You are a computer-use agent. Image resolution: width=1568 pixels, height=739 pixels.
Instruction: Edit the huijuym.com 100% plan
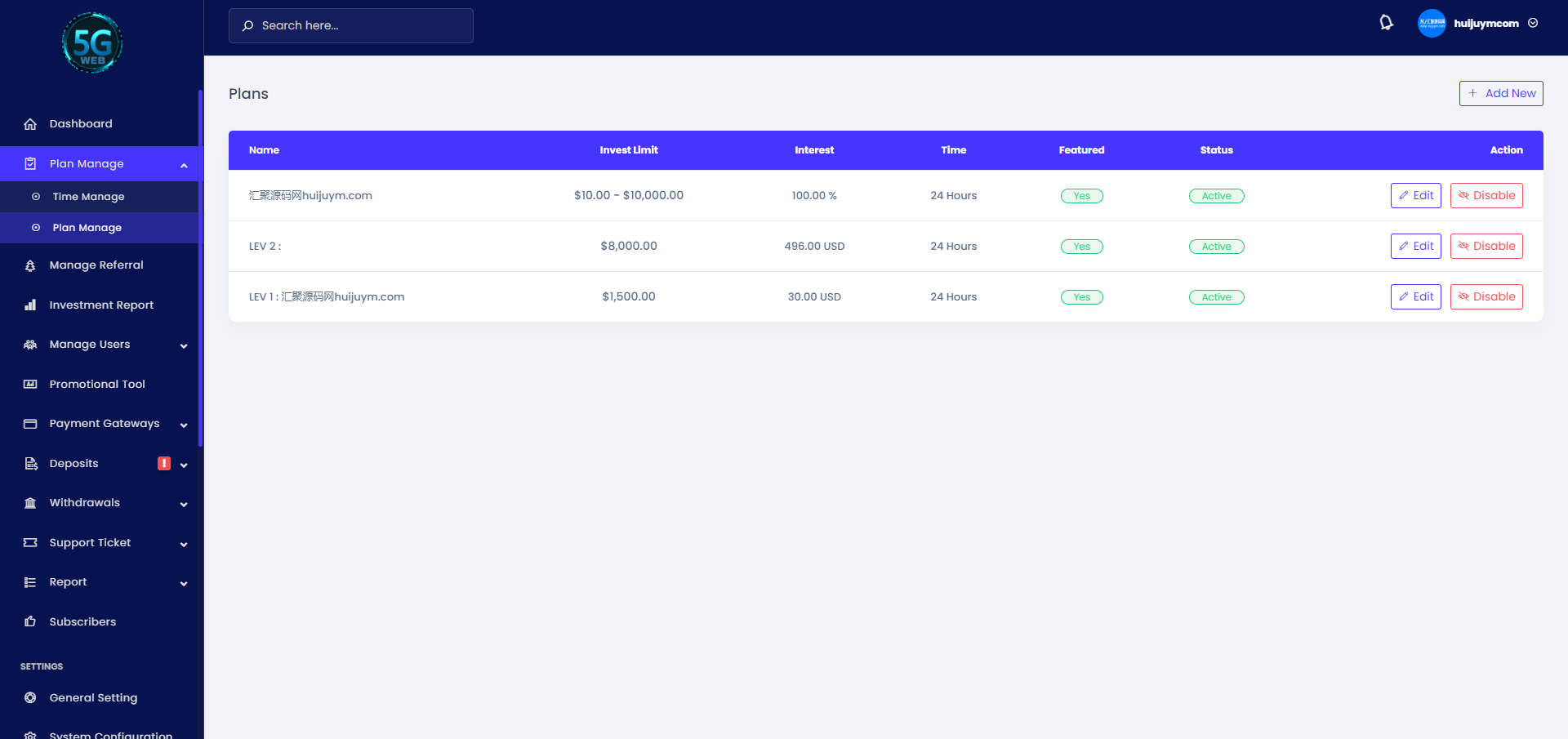tap(1416, 195)
